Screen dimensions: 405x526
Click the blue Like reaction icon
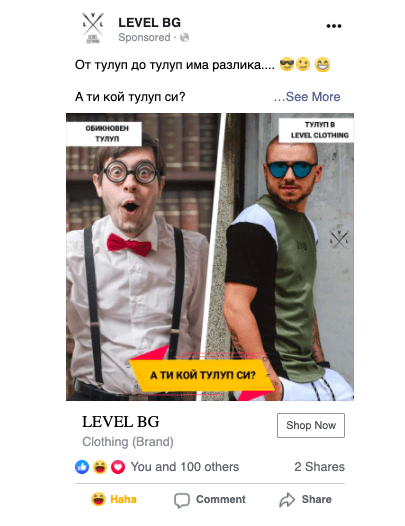82,467
